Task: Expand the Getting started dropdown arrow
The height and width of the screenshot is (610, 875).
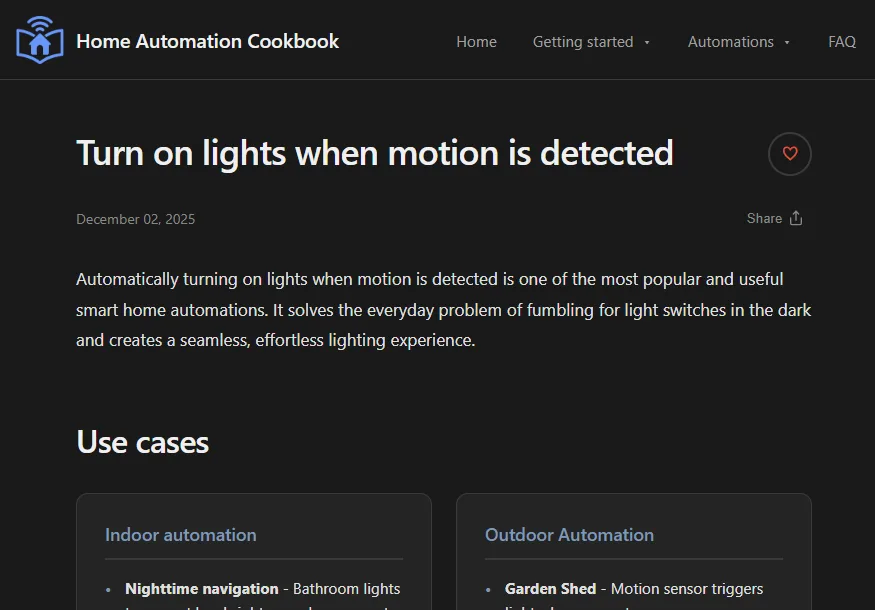Action: (x=647, y=42)
